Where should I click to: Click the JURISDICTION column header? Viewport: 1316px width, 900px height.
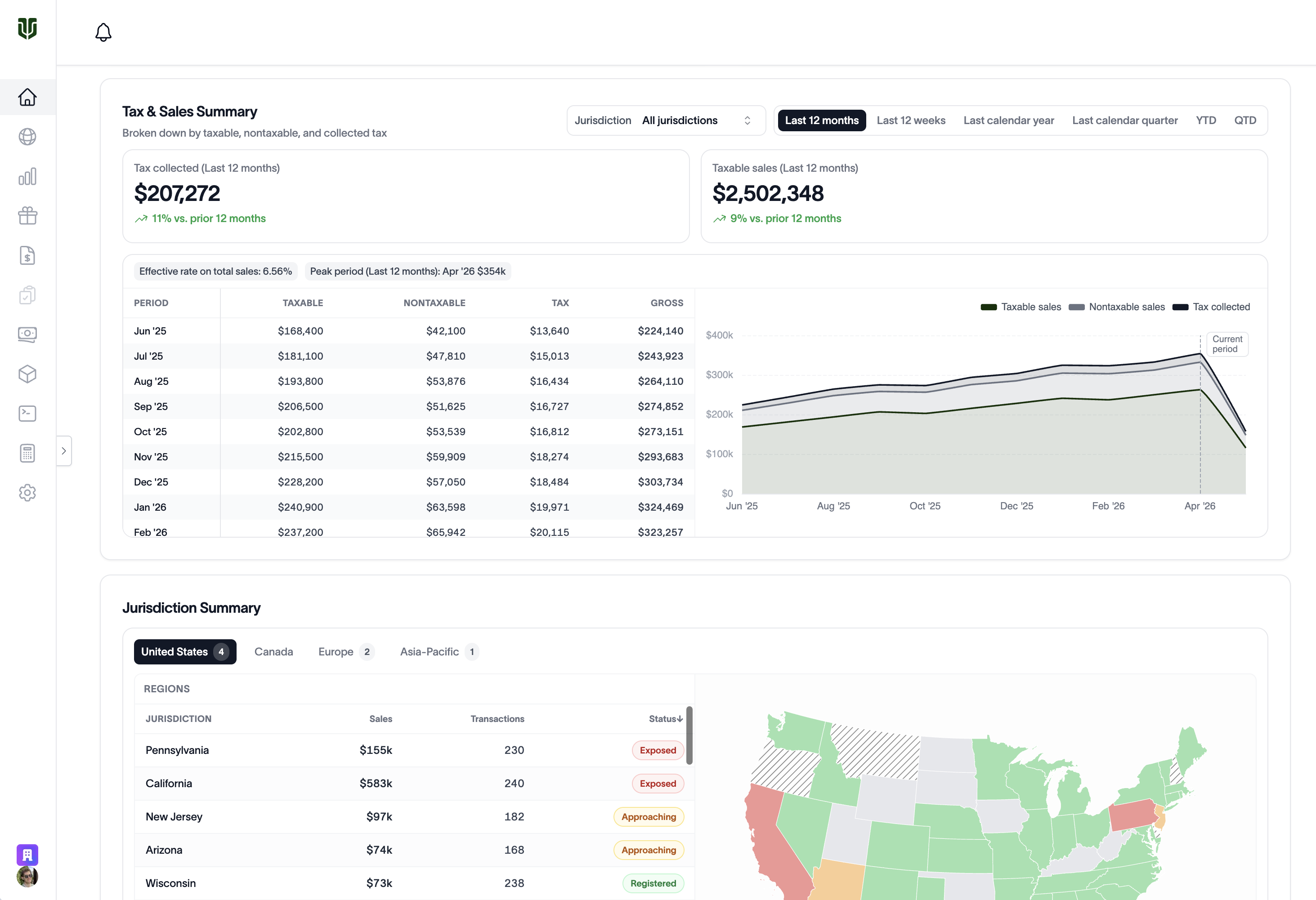point(179,719)
